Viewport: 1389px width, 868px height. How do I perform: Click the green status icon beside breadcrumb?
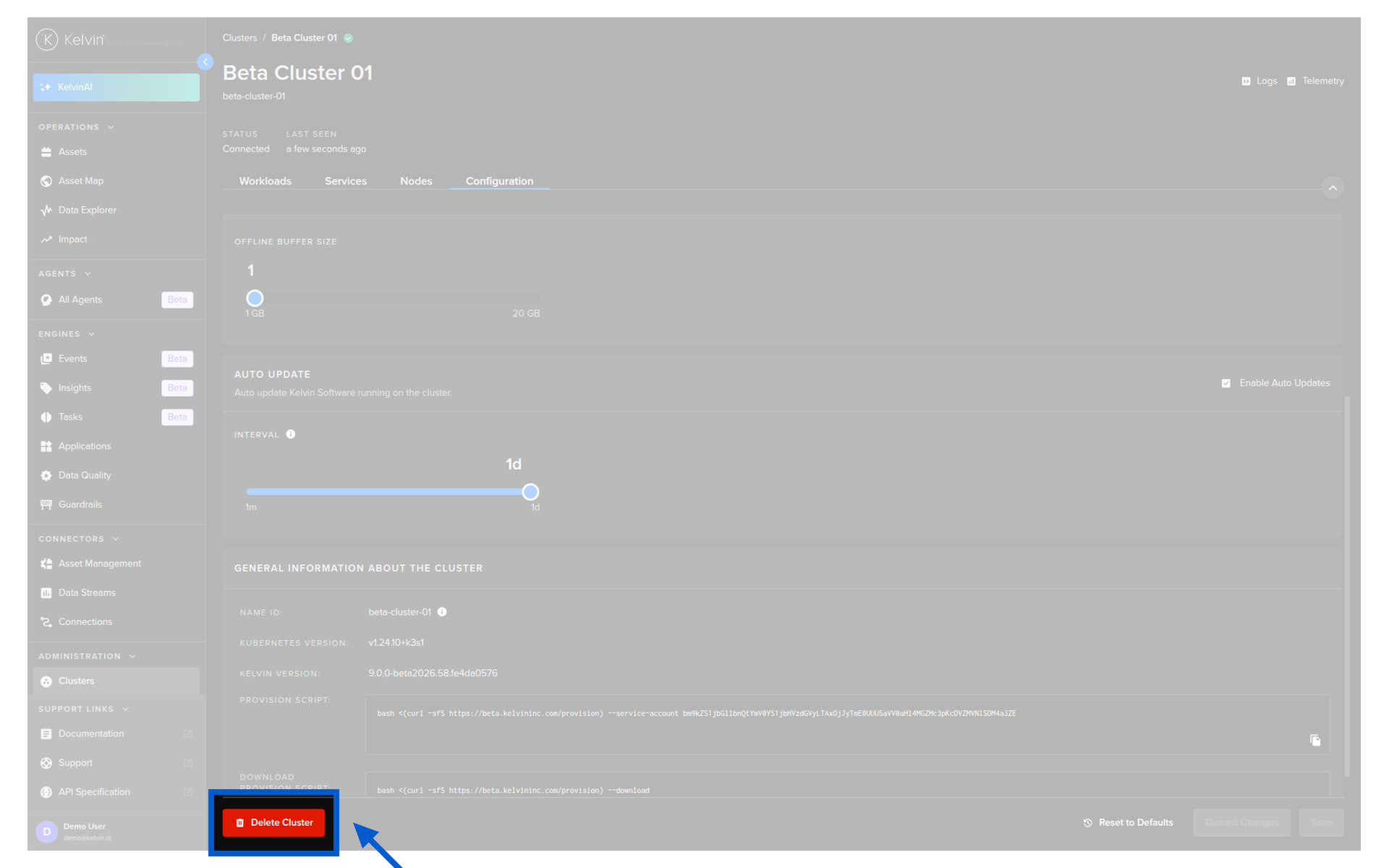click(348, 38)
